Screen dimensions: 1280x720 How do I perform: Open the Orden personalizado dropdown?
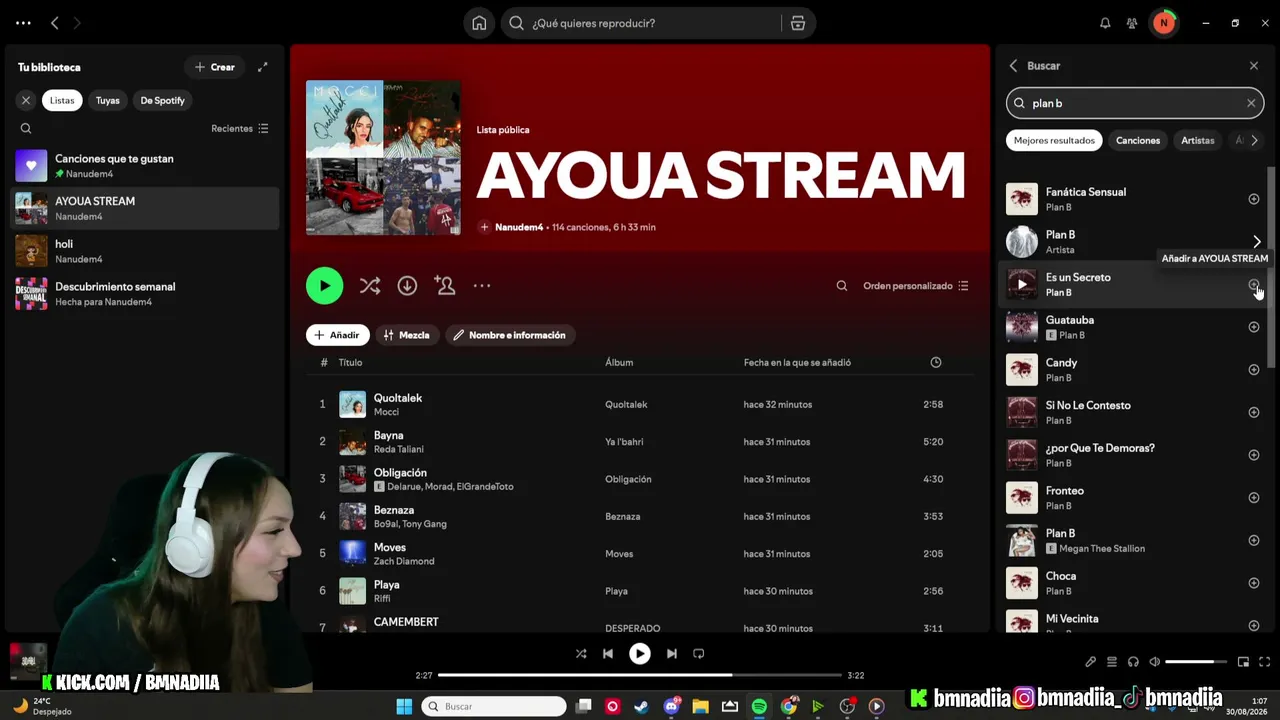[916, 286]
